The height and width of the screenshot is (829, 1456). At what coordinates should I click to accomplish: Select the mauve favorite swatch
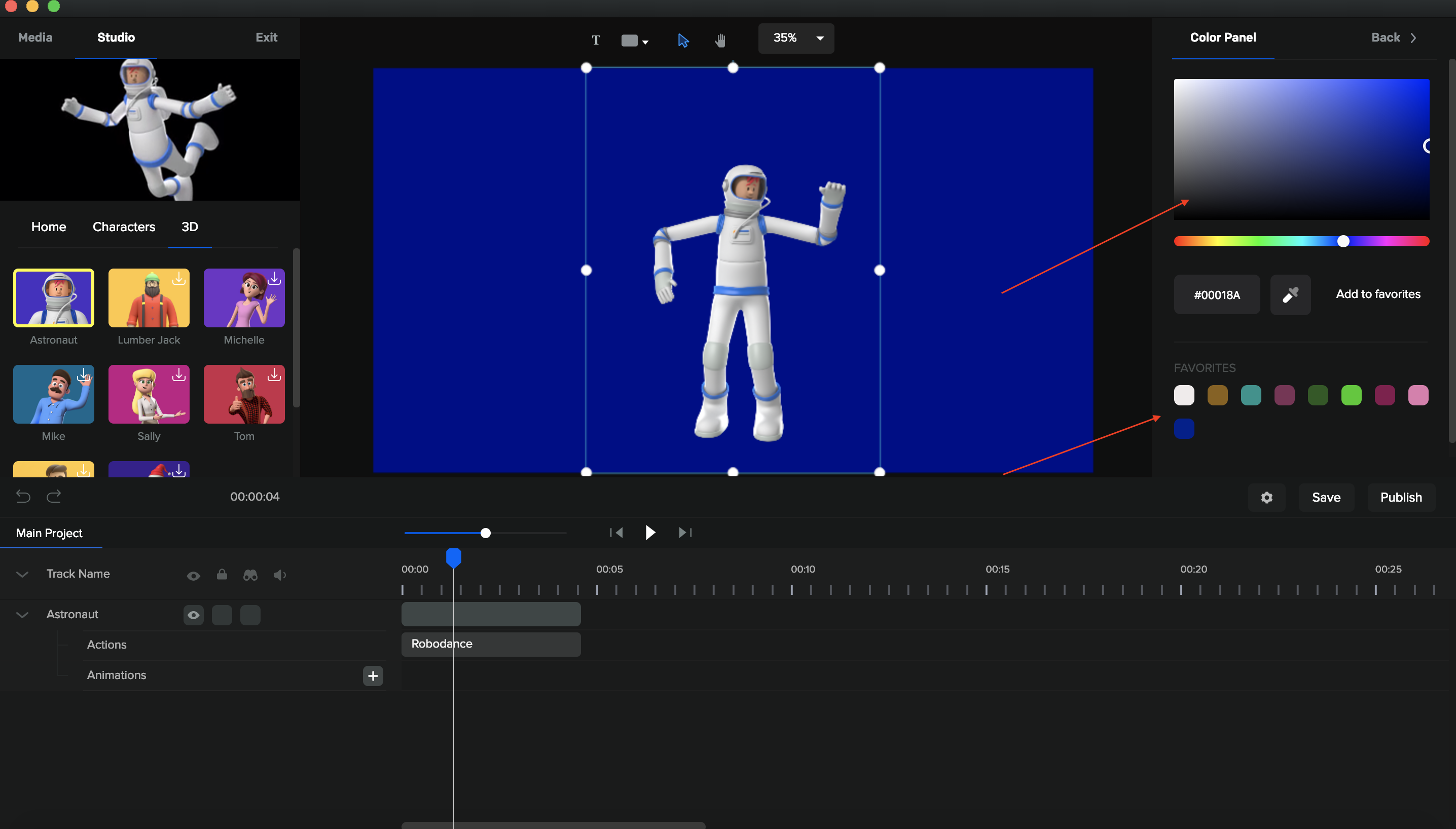1284,395
